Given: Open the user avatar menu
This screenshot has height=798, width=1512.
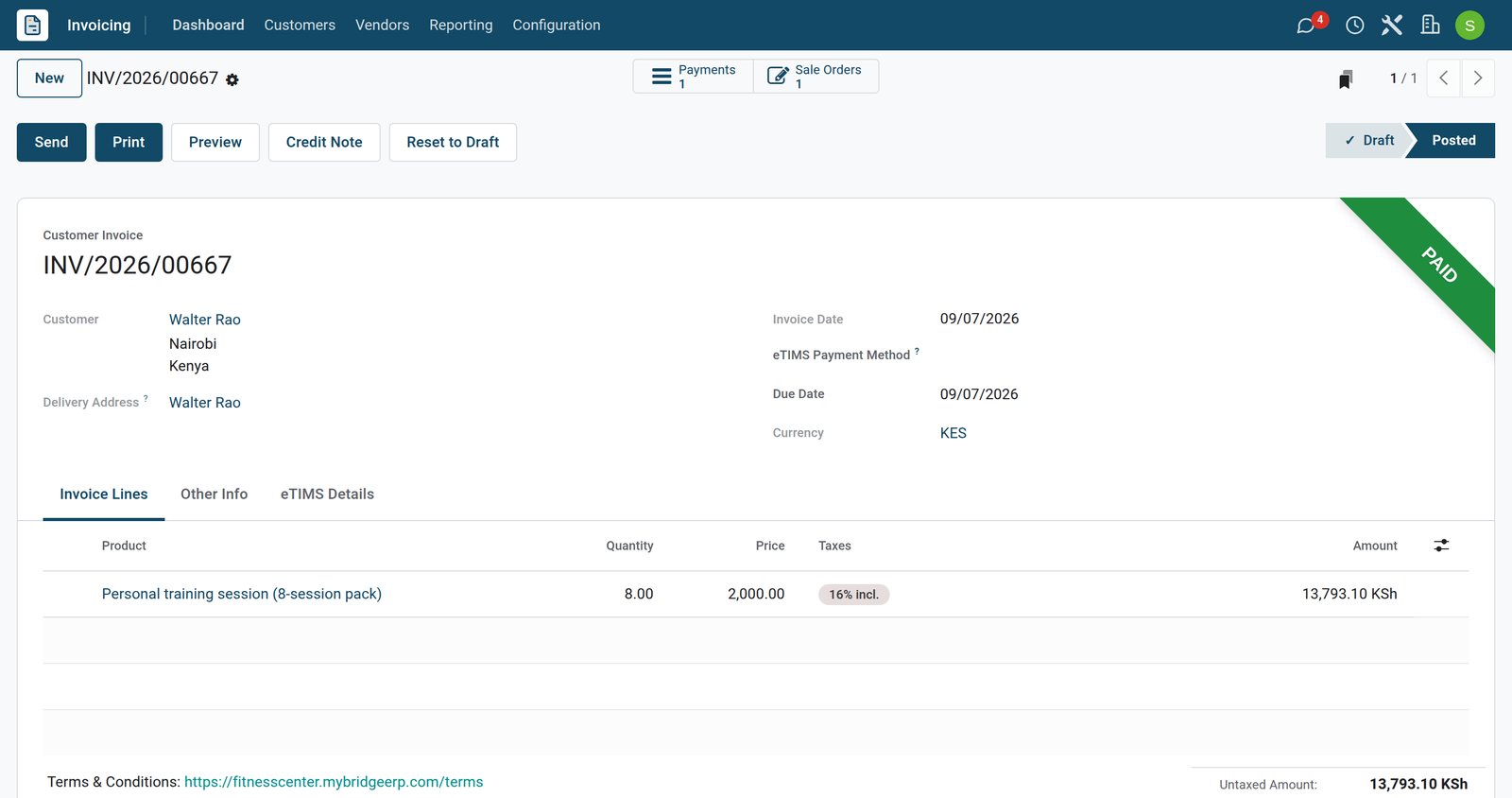Looking at the screenshot, I should tap(1469, 26).
